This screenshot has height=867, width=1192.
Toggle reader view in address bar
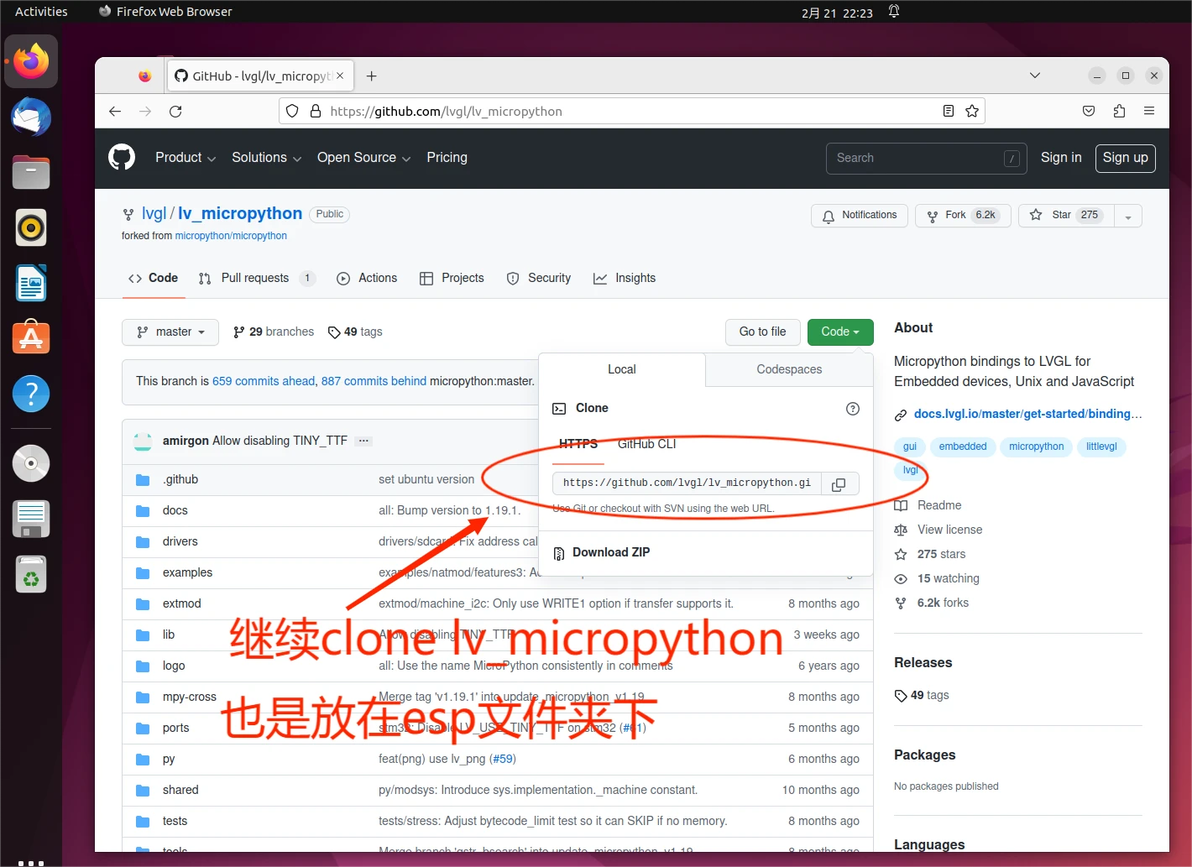click(948, 111)
